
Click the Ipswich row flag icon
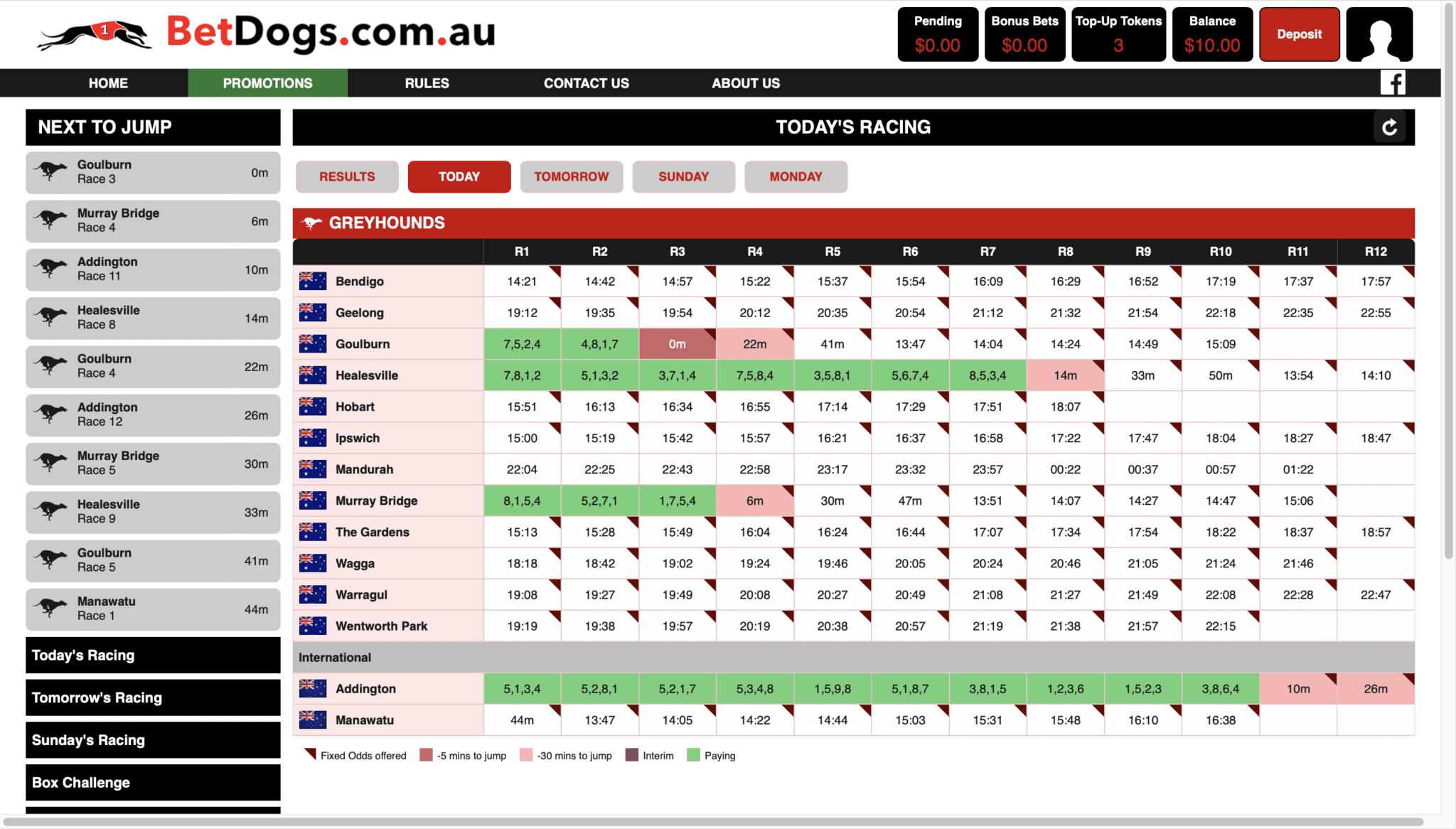(313, 437)
